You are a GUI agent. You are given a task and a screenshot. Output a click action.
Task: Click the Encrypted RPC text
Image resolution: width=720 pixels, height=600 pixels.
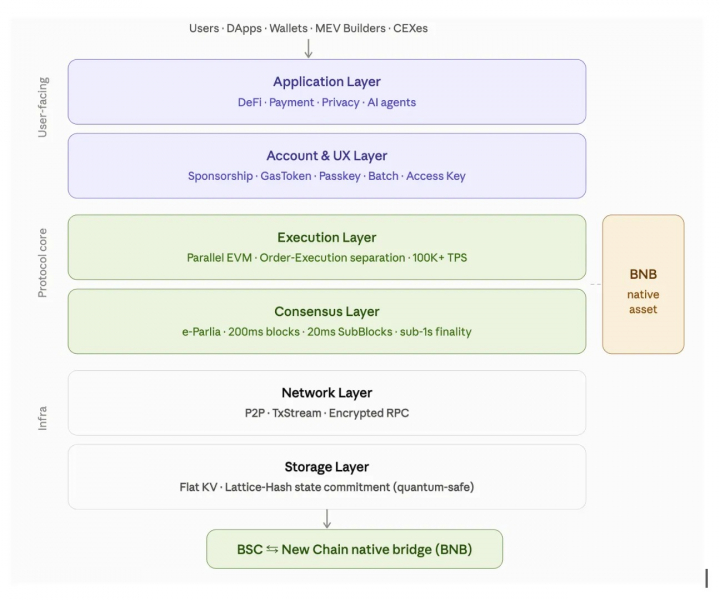[369, 413]
